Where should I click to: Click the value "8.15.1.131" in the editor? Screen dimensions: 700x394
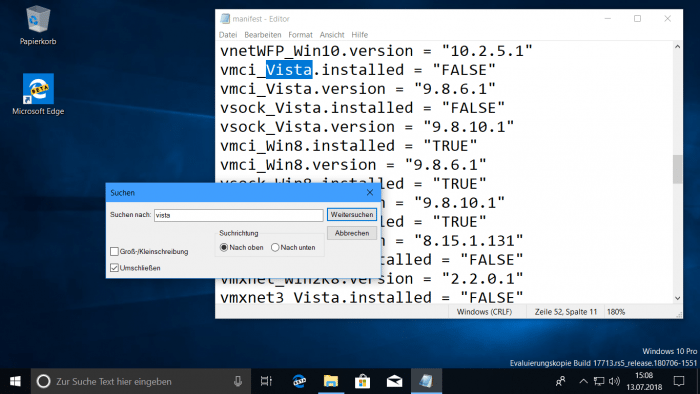[468, 241]
